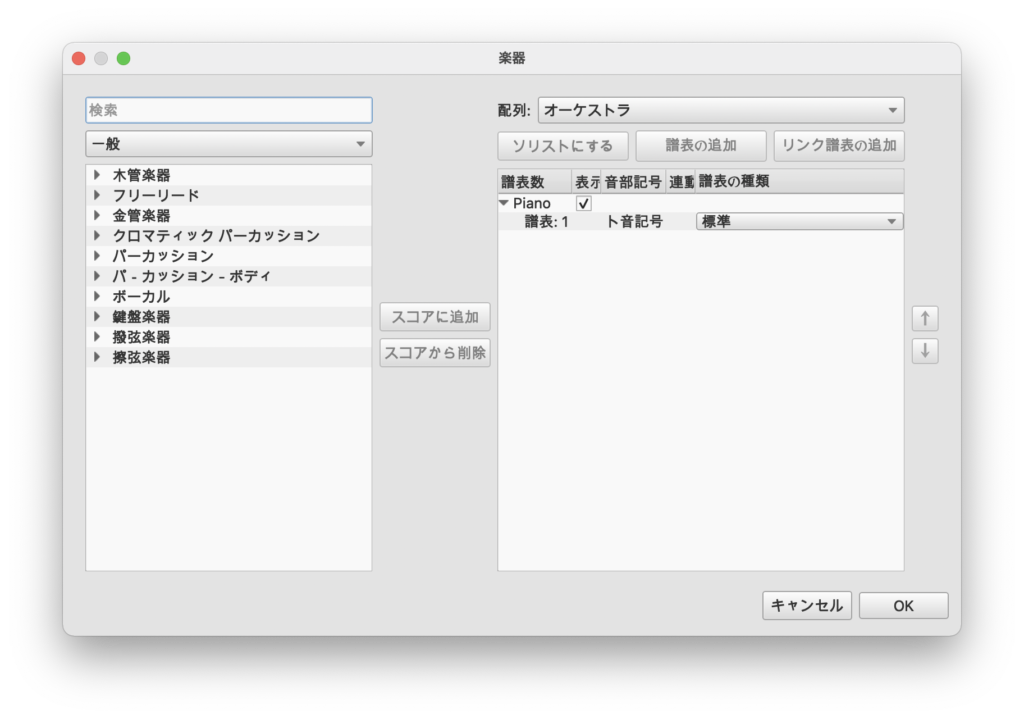1024x719 pixels.
Task: Collapse the Piano tree item
Action: [504, 203]
